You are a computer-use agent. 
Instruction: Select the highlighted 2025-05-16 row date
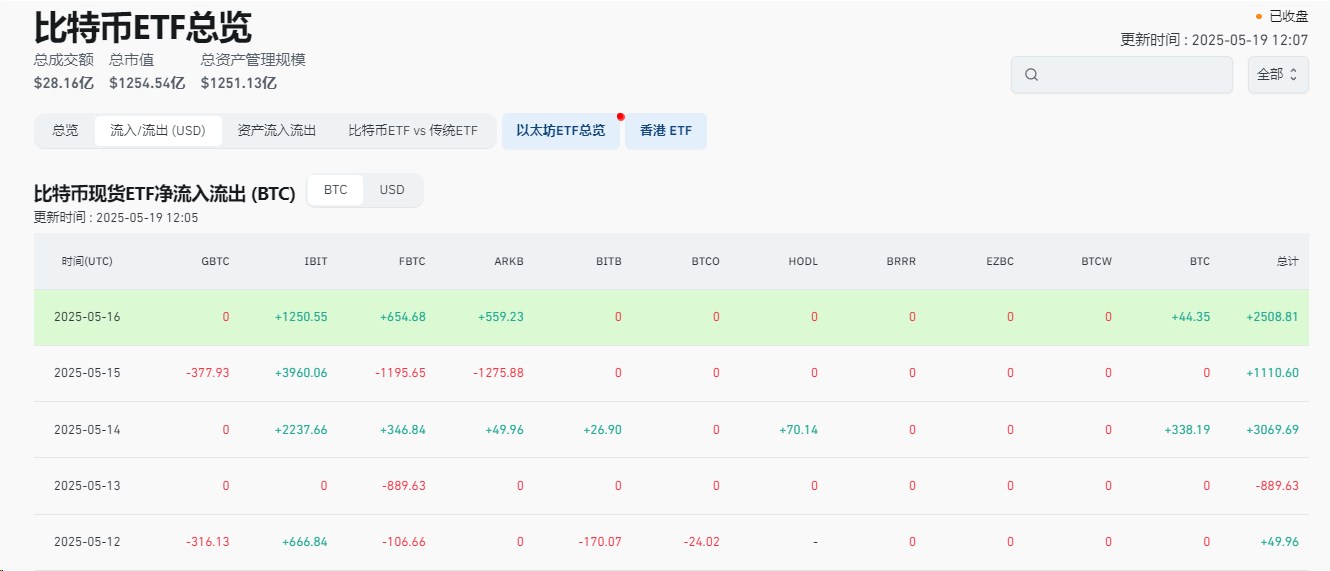[x=87, y=317]
